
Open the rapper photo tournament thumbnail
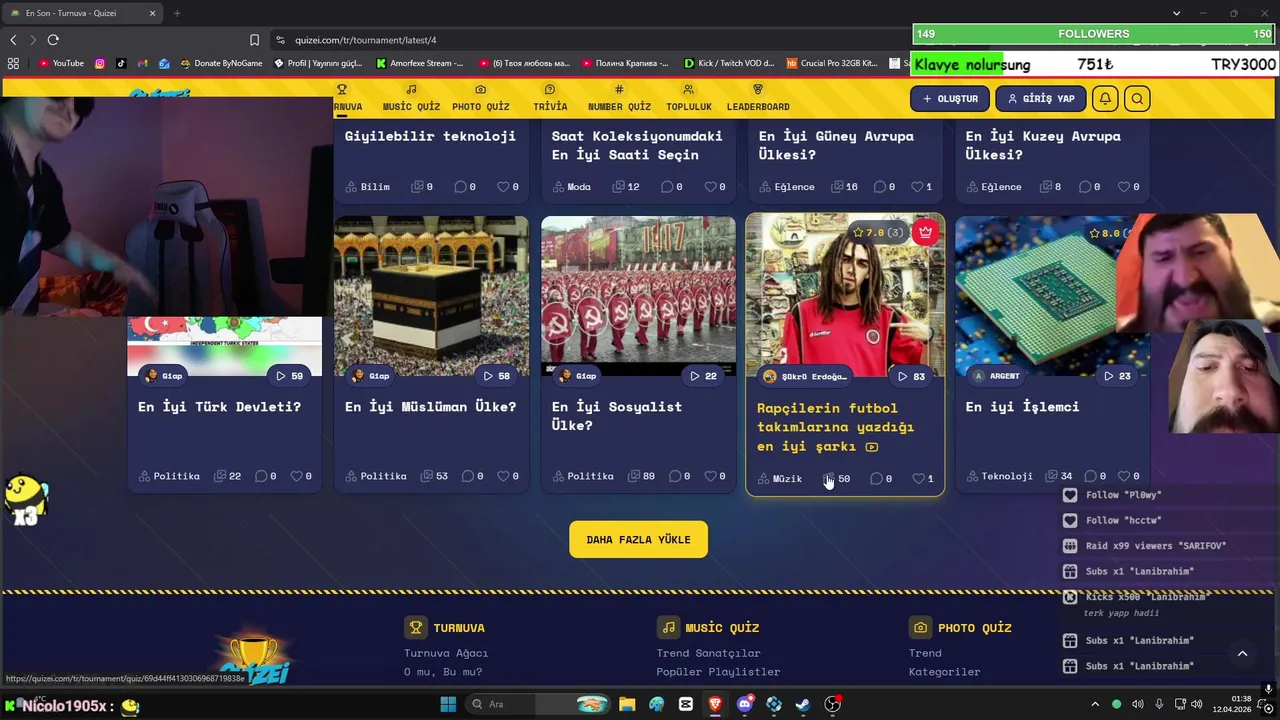point(845,296)
